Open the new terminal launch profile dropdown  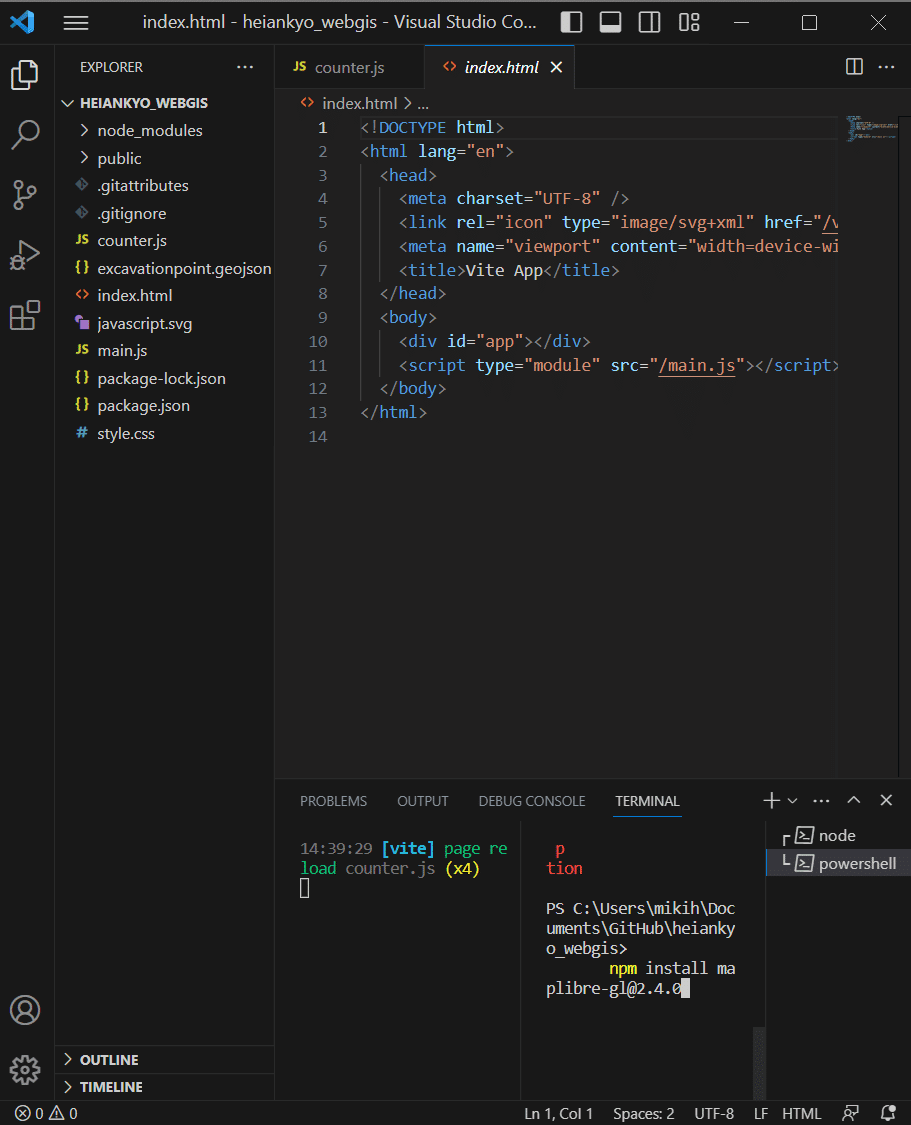tap(793, 801)
